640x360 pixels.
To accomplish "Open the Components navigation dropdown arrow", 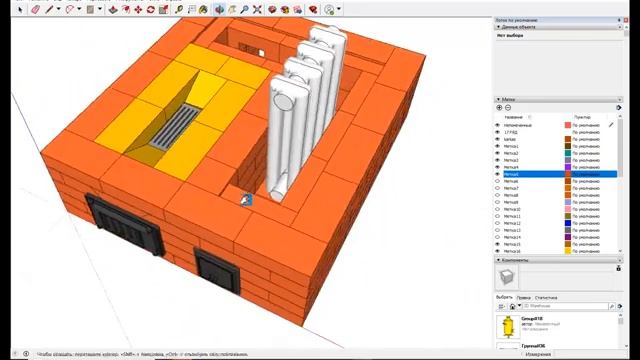I will (x=520, y=306).
